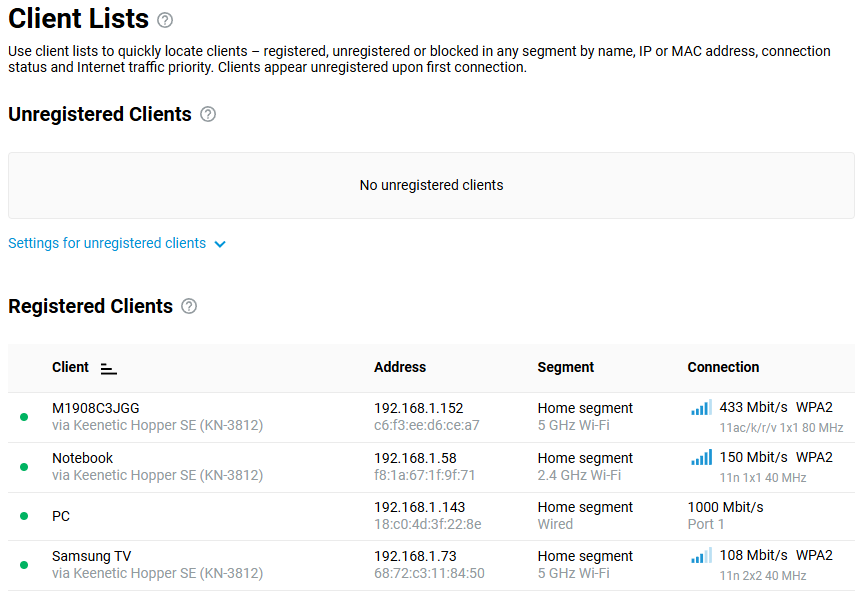The height and width of the screenshot is (596, 861).
Task: Click the Client column header label
Action: 70,367
